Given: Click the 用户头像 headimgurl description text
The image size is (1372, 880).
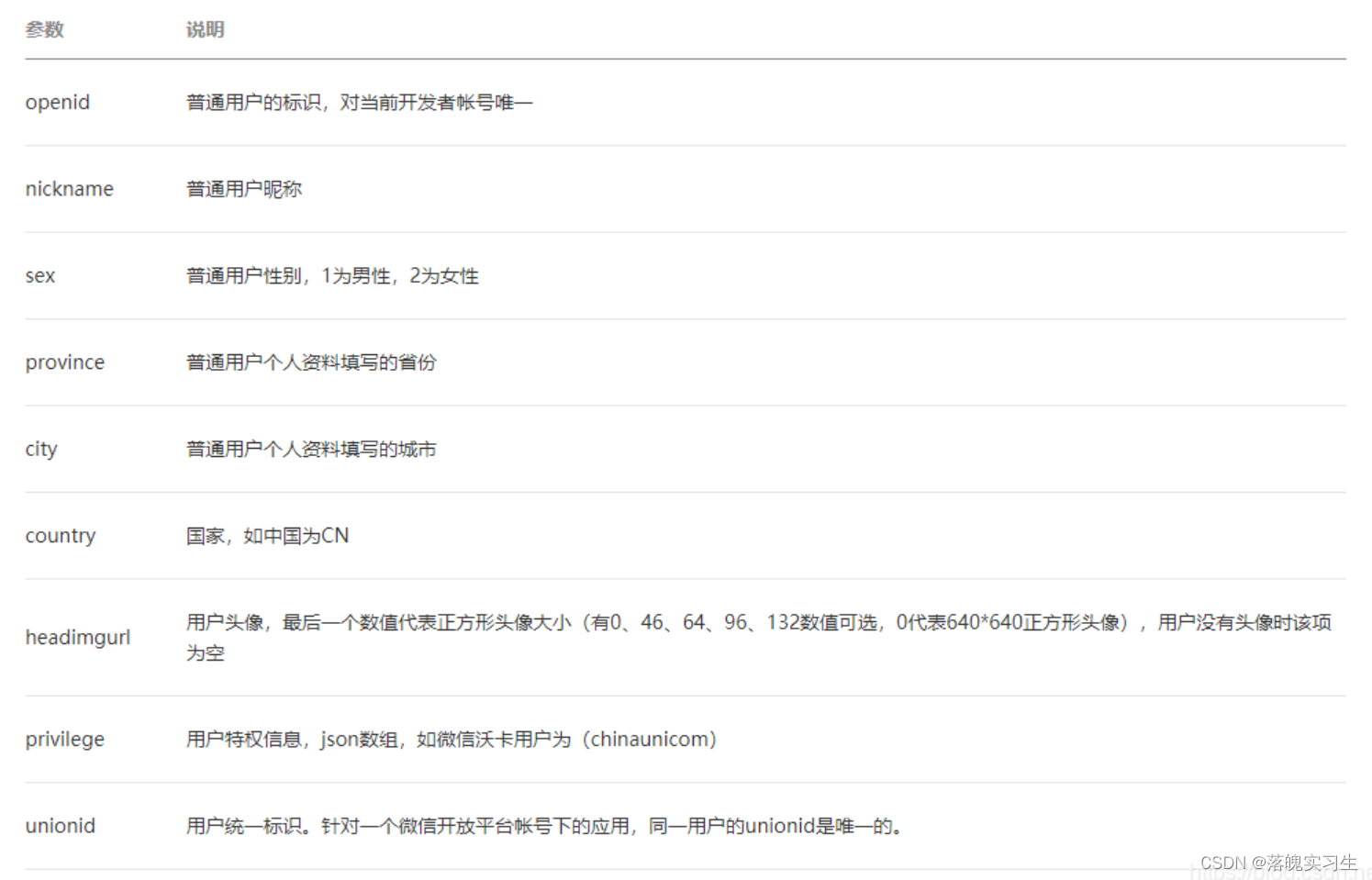Looking at the screenshot, I should pyautogui.click(x=759, y=637).
